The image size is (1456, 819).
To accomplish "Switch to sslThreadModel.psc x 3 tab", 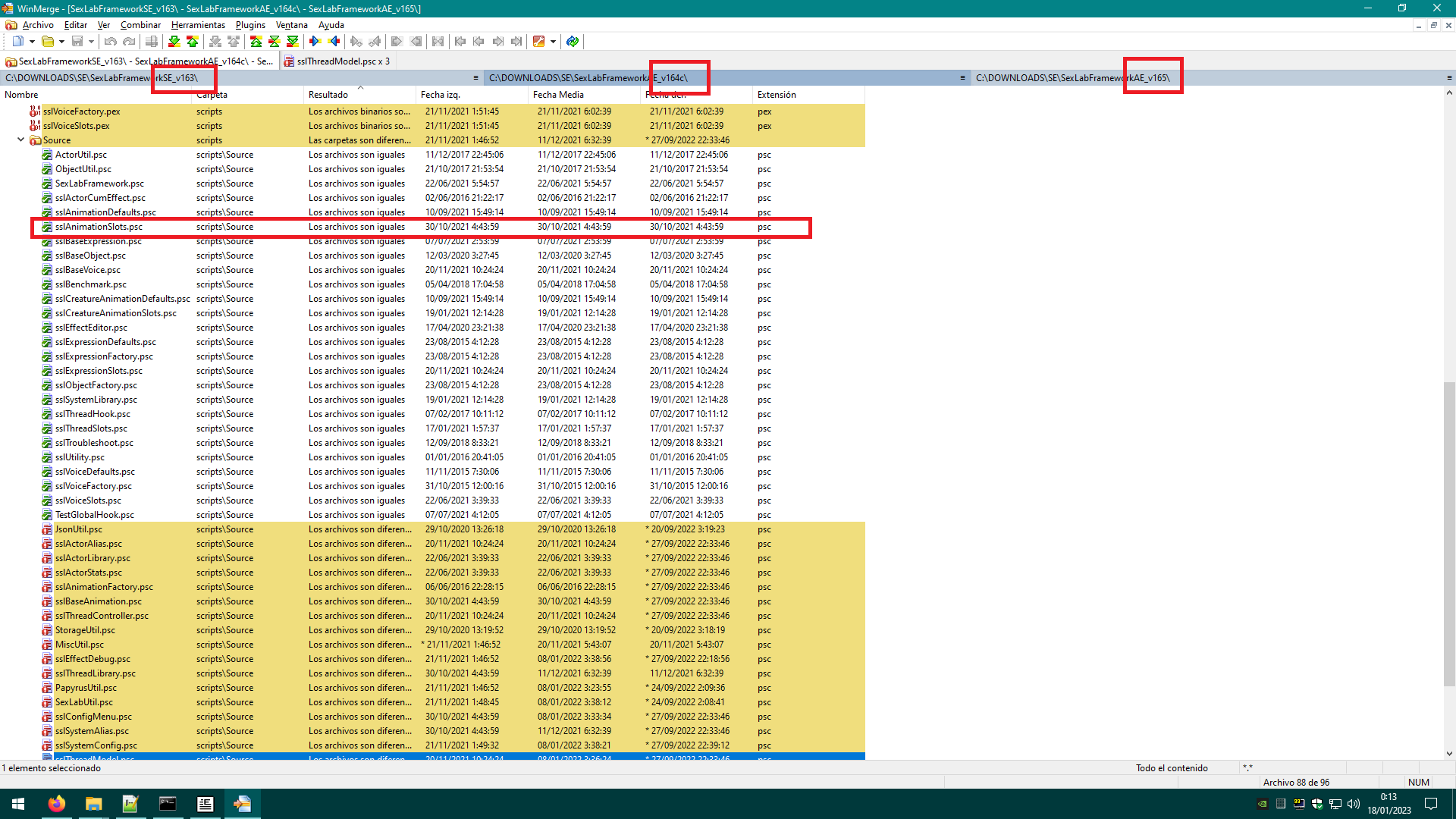I will click(337, 61).
